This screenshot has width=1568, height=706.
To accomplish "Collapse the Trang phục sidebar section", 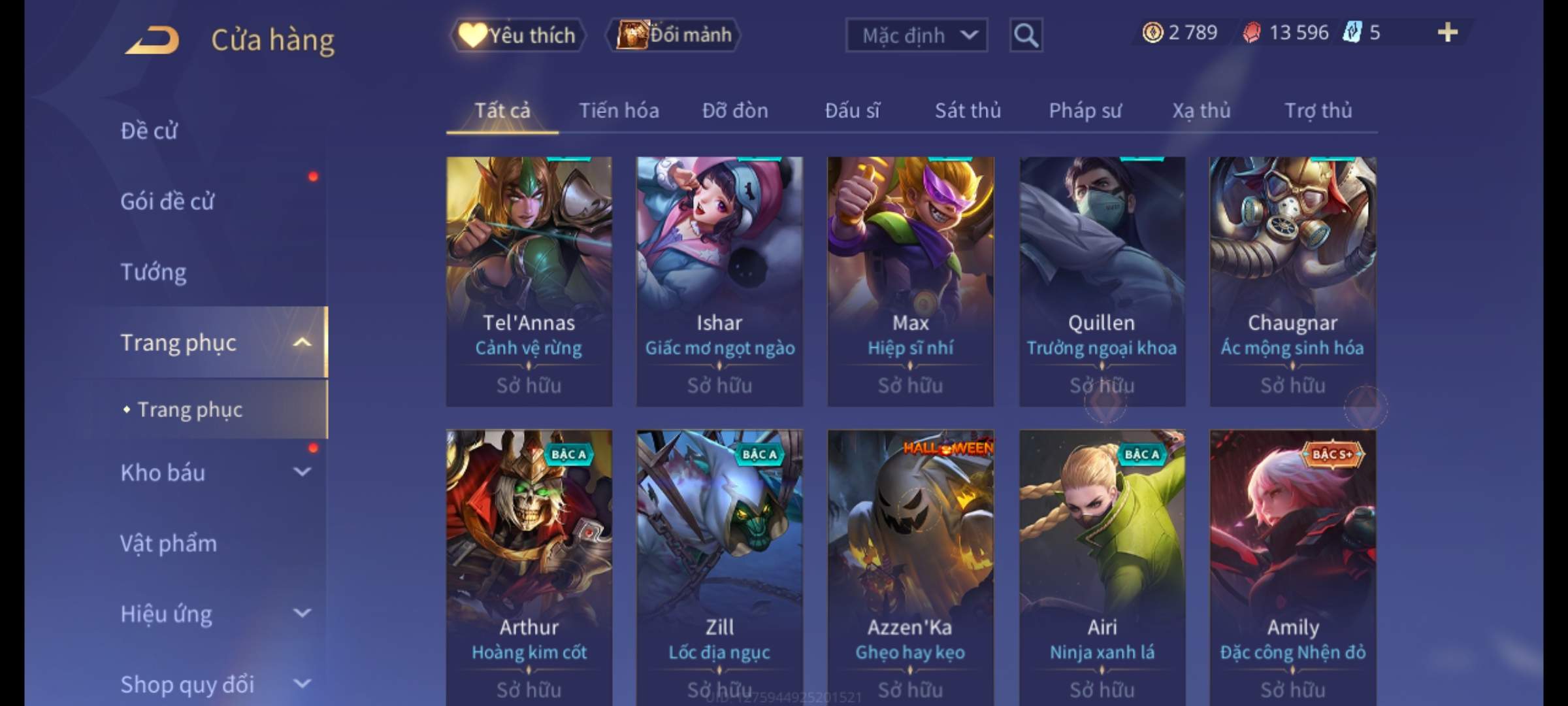I will point(302,342).
